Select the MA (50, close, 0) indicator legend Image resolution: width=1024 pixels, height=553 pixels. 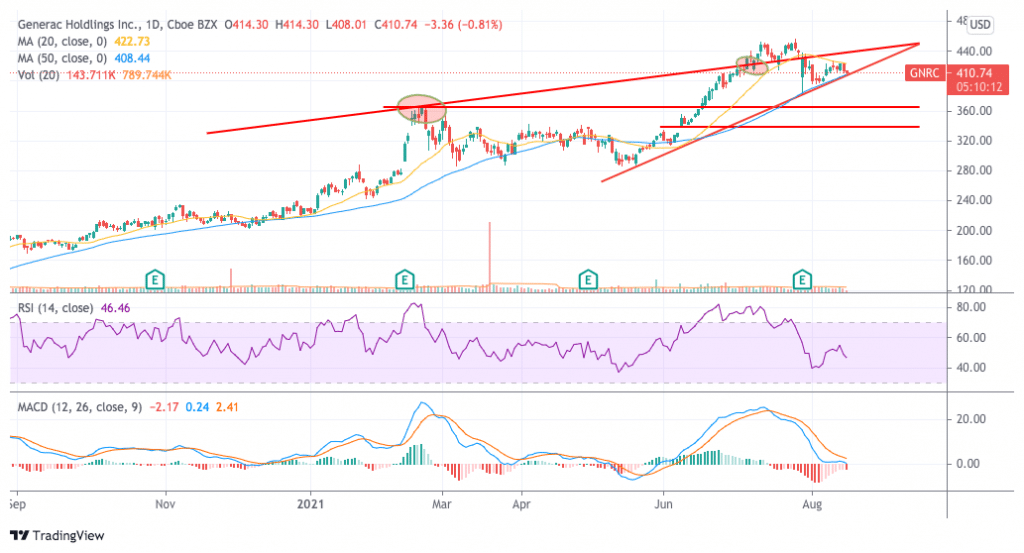pos(62,58)
